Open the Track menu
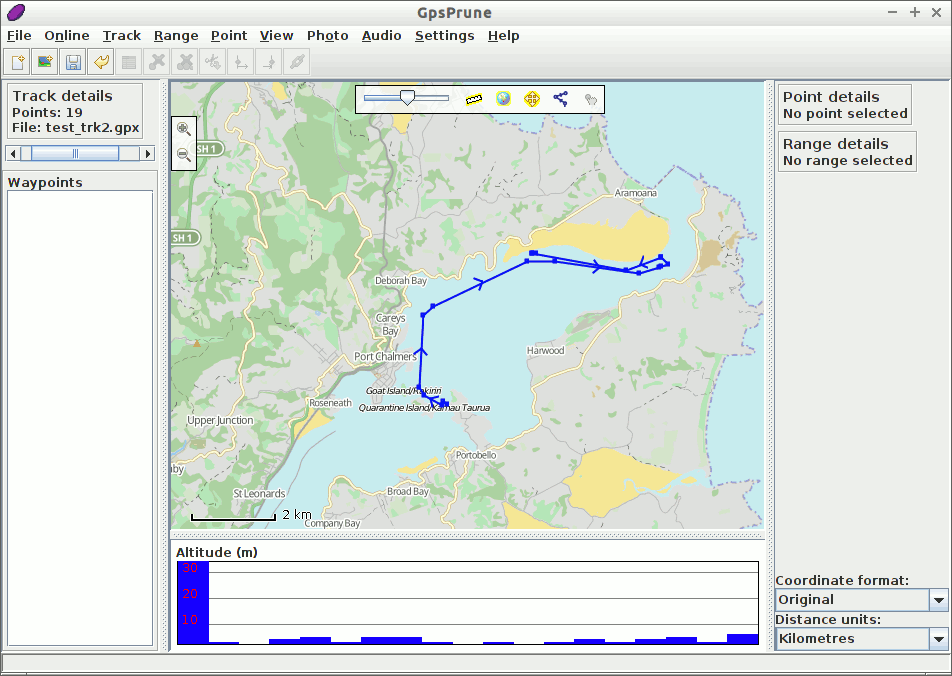The width and height of the screenshot is (952, 676). (x=121, y=35)
